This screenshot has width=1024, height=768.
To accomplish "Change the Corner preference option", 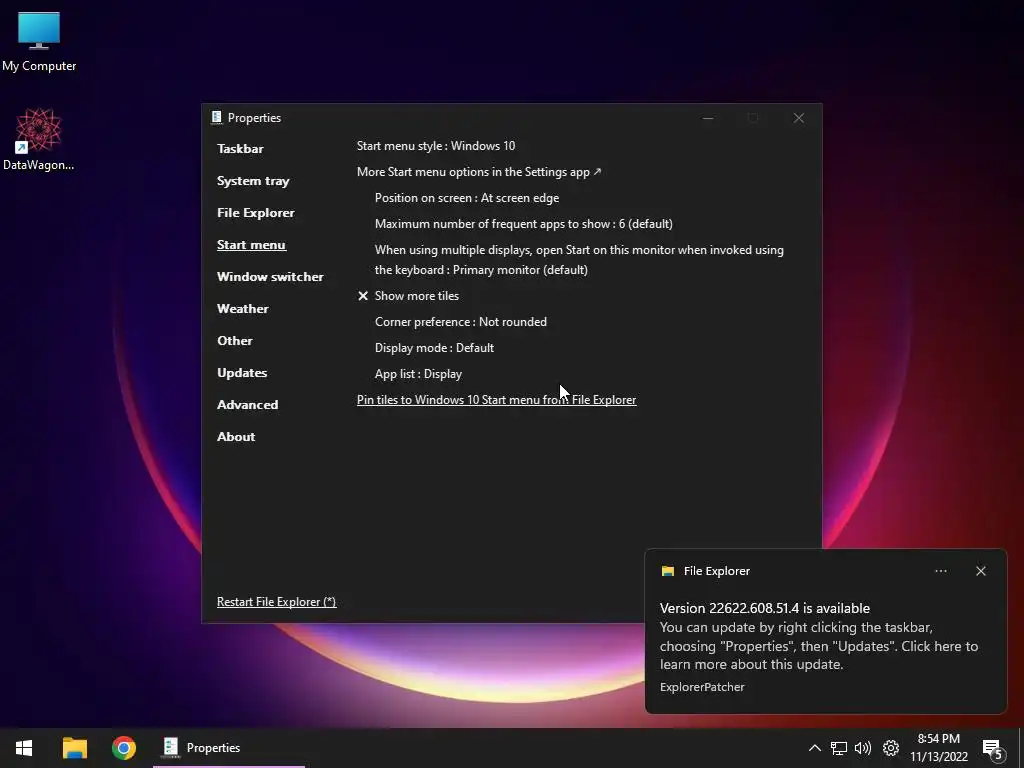I will (x=460, y=322).
